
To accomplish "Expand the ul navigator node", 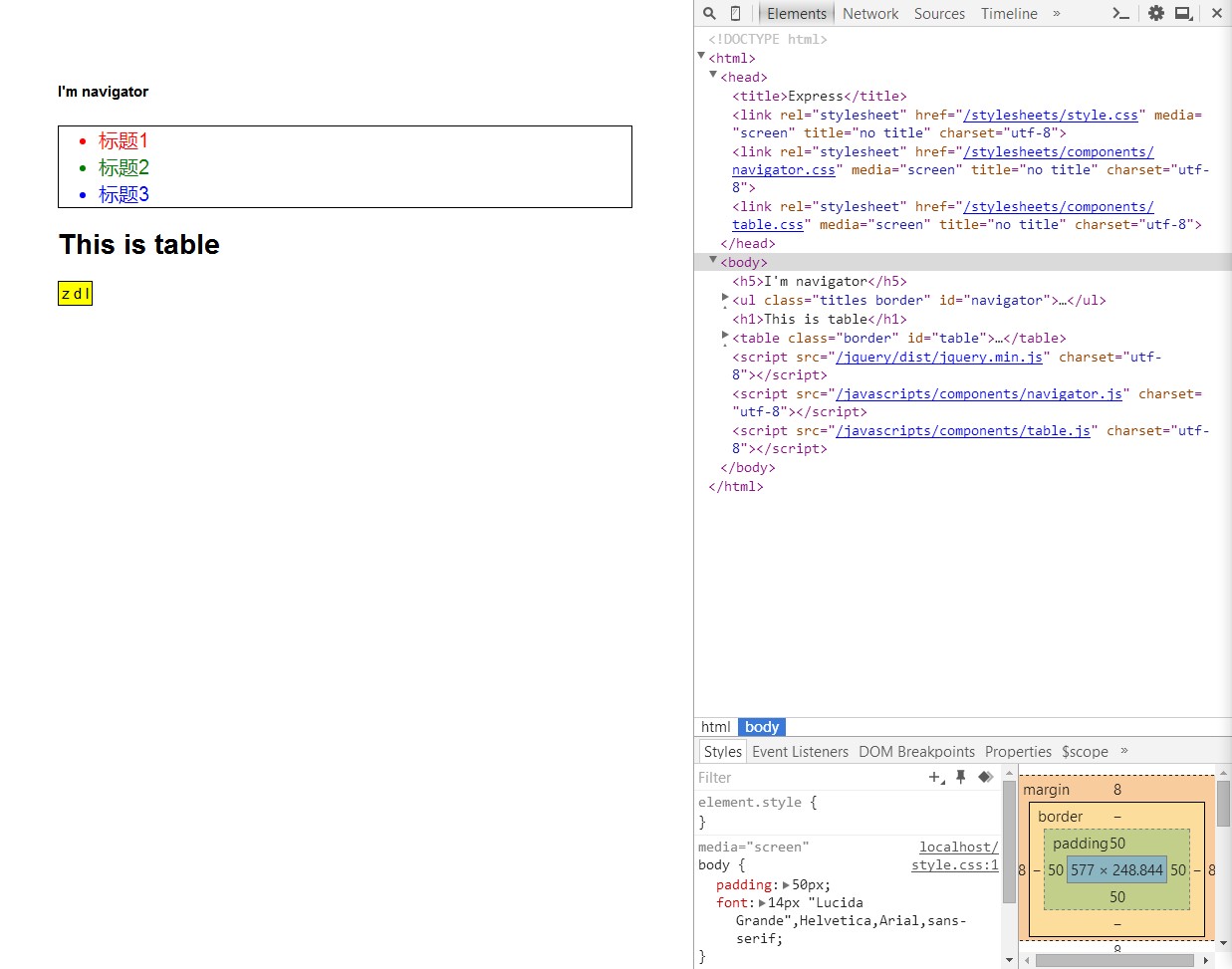I will (x=725, y=298).
